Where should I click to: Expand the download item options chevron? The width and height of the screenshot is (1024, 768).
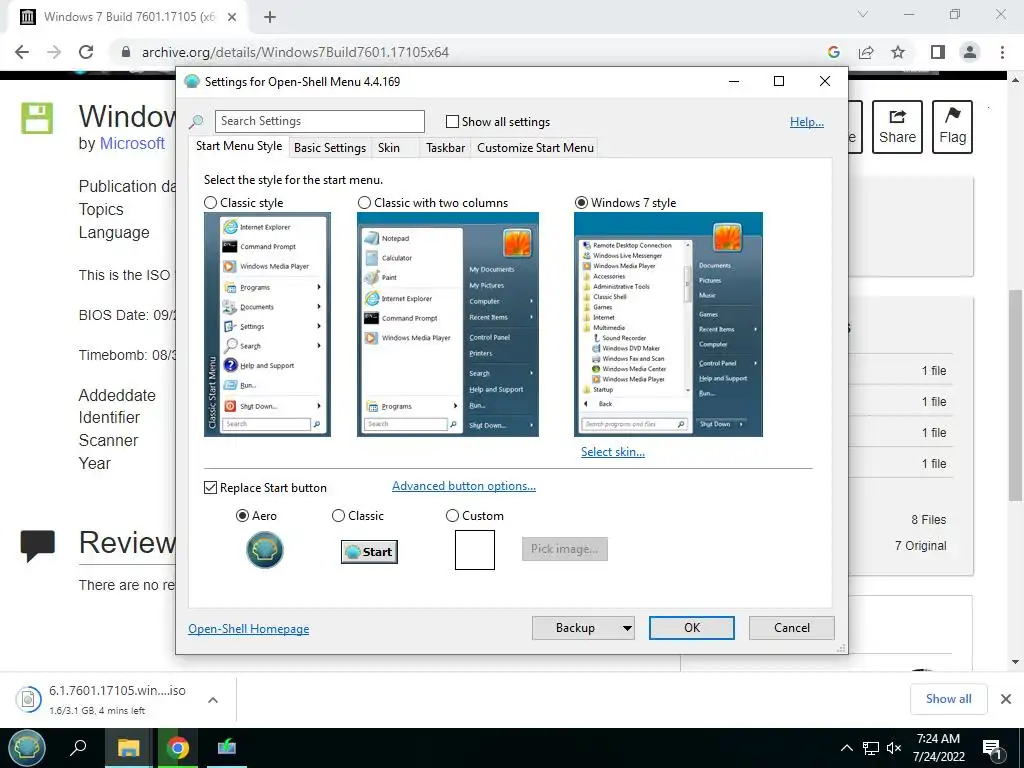point(212,699)
